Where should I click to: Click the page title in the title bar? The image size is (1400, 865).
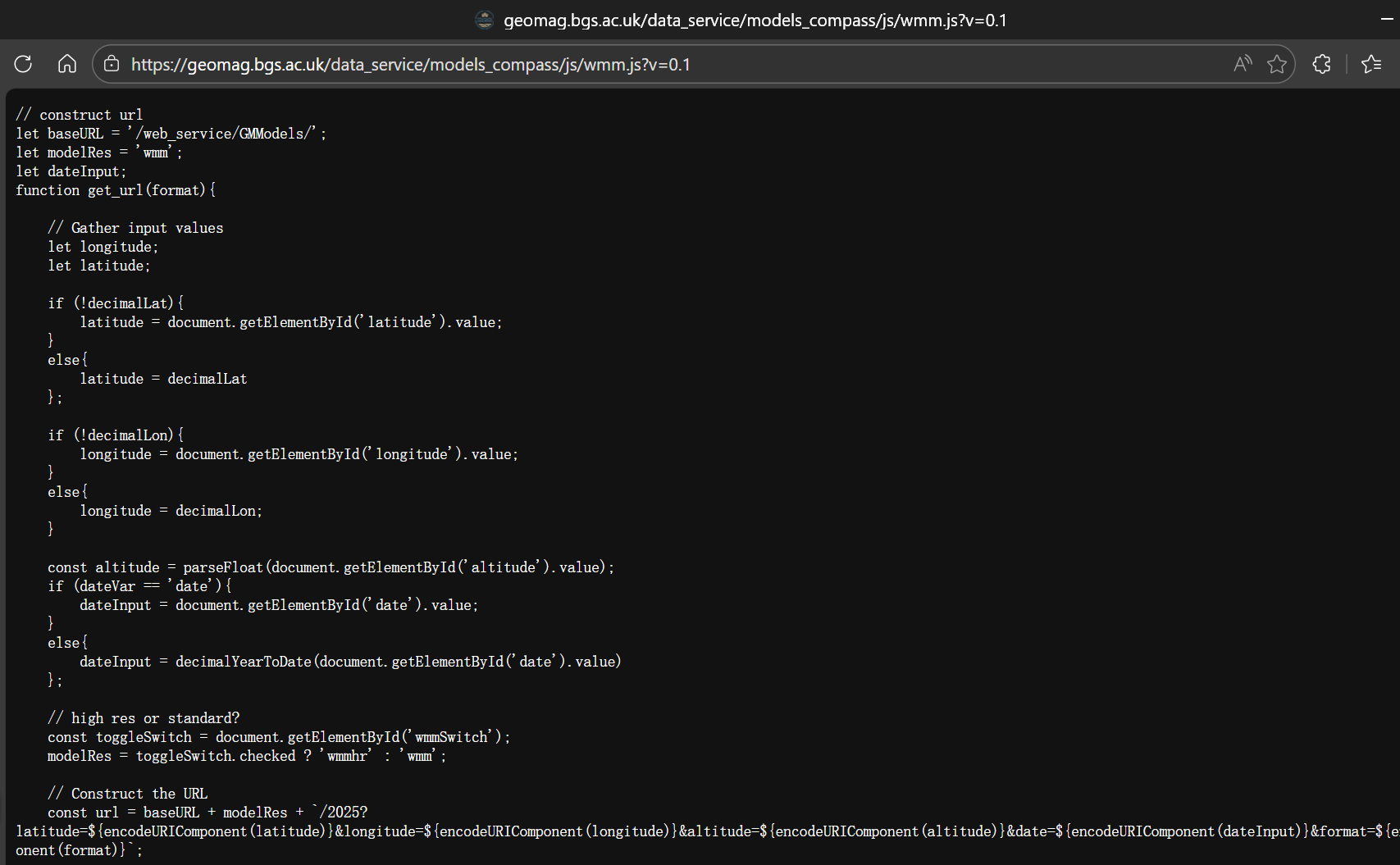click(755, 20)
